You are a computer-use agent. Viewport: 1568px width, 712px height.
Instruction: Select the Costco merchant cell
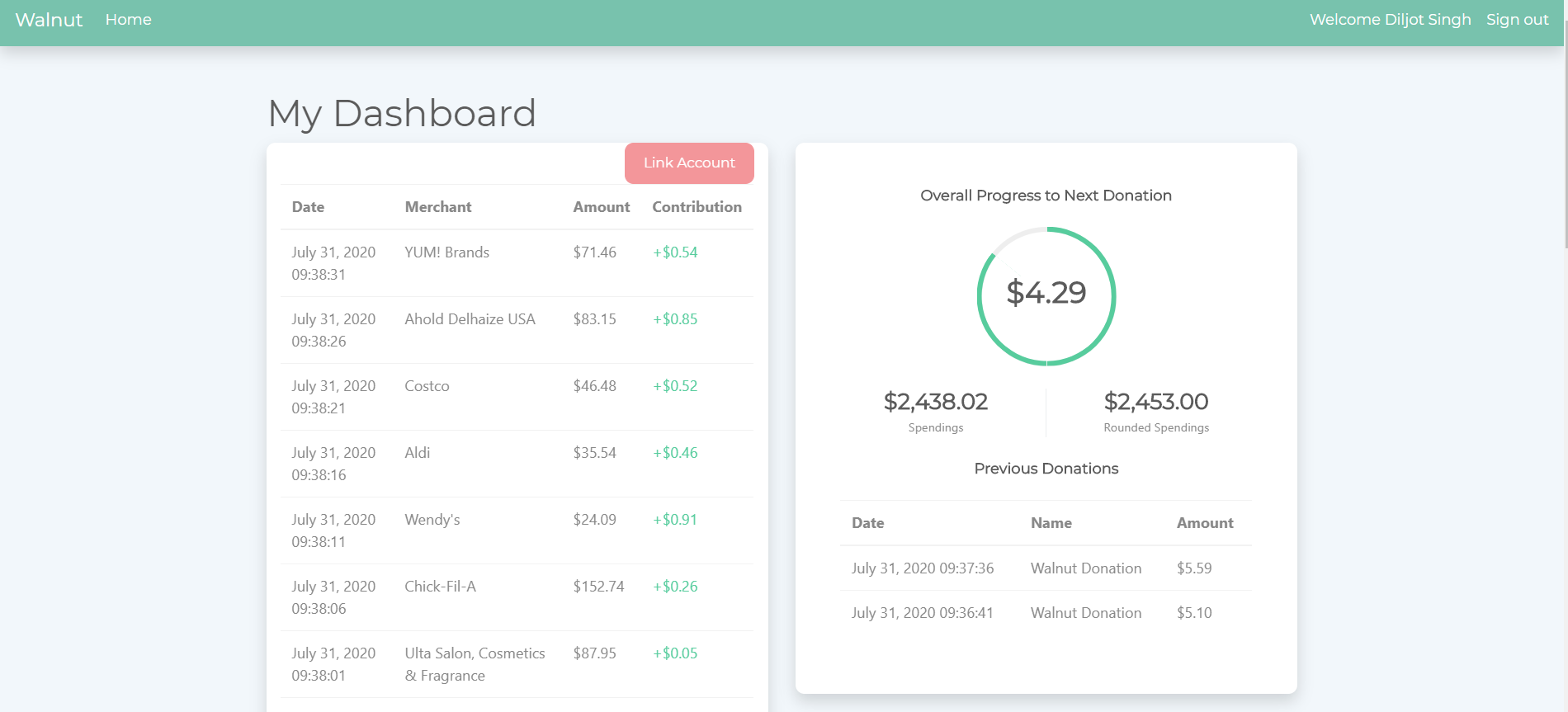pos(427,386)
